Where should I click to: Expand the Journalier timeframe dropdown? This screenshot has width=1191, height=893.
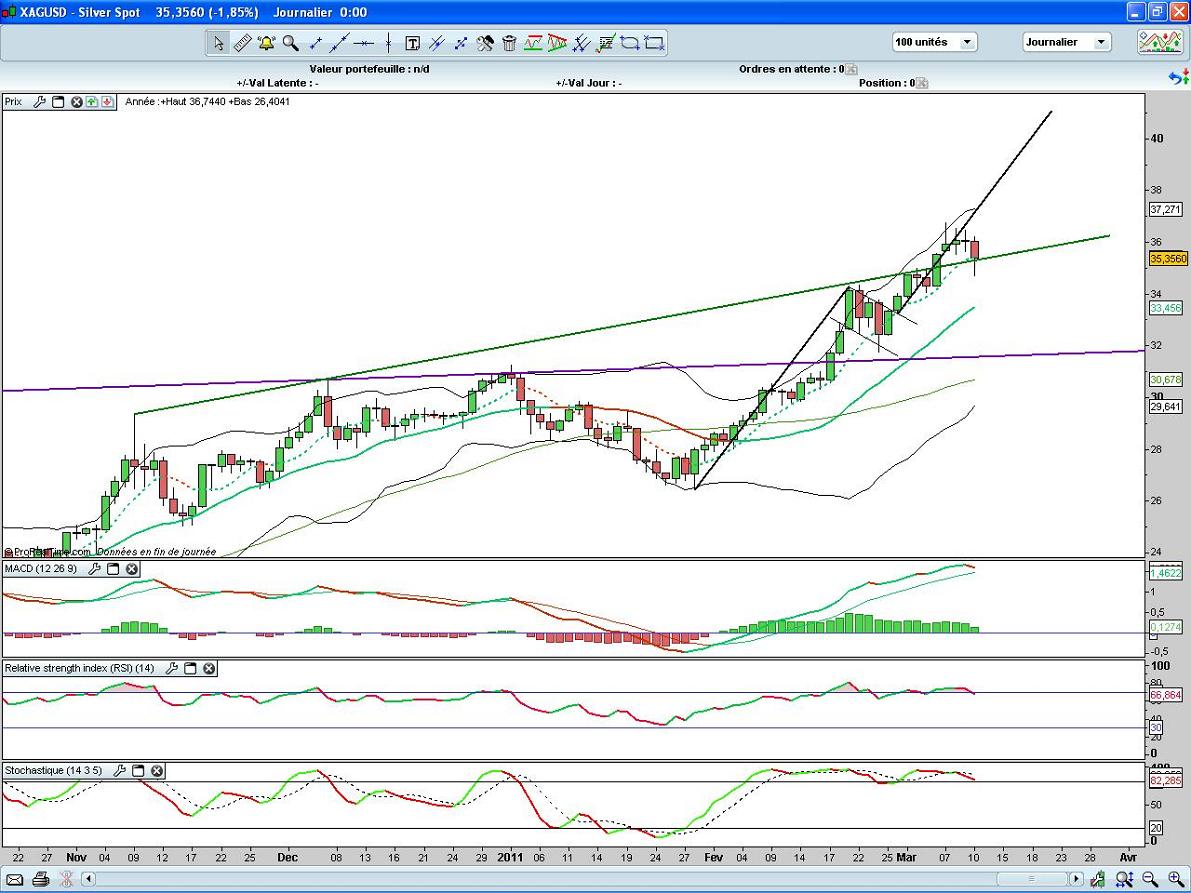coord(1066,42)
